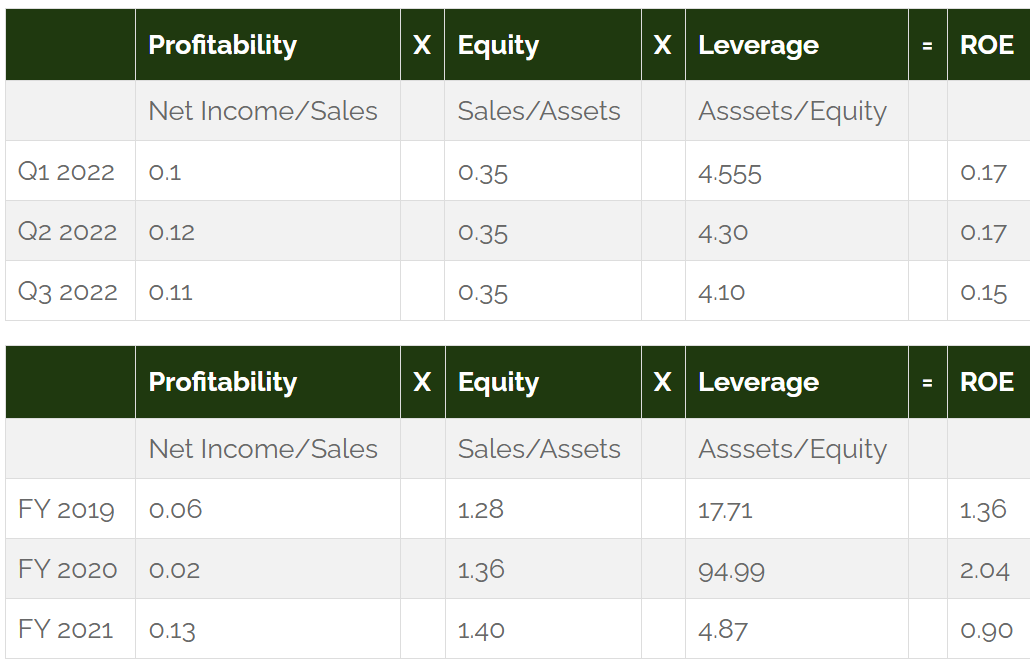Click Q1 2022 leverage value 4.555
1033x666 pixels.
[x=729, y=174]
